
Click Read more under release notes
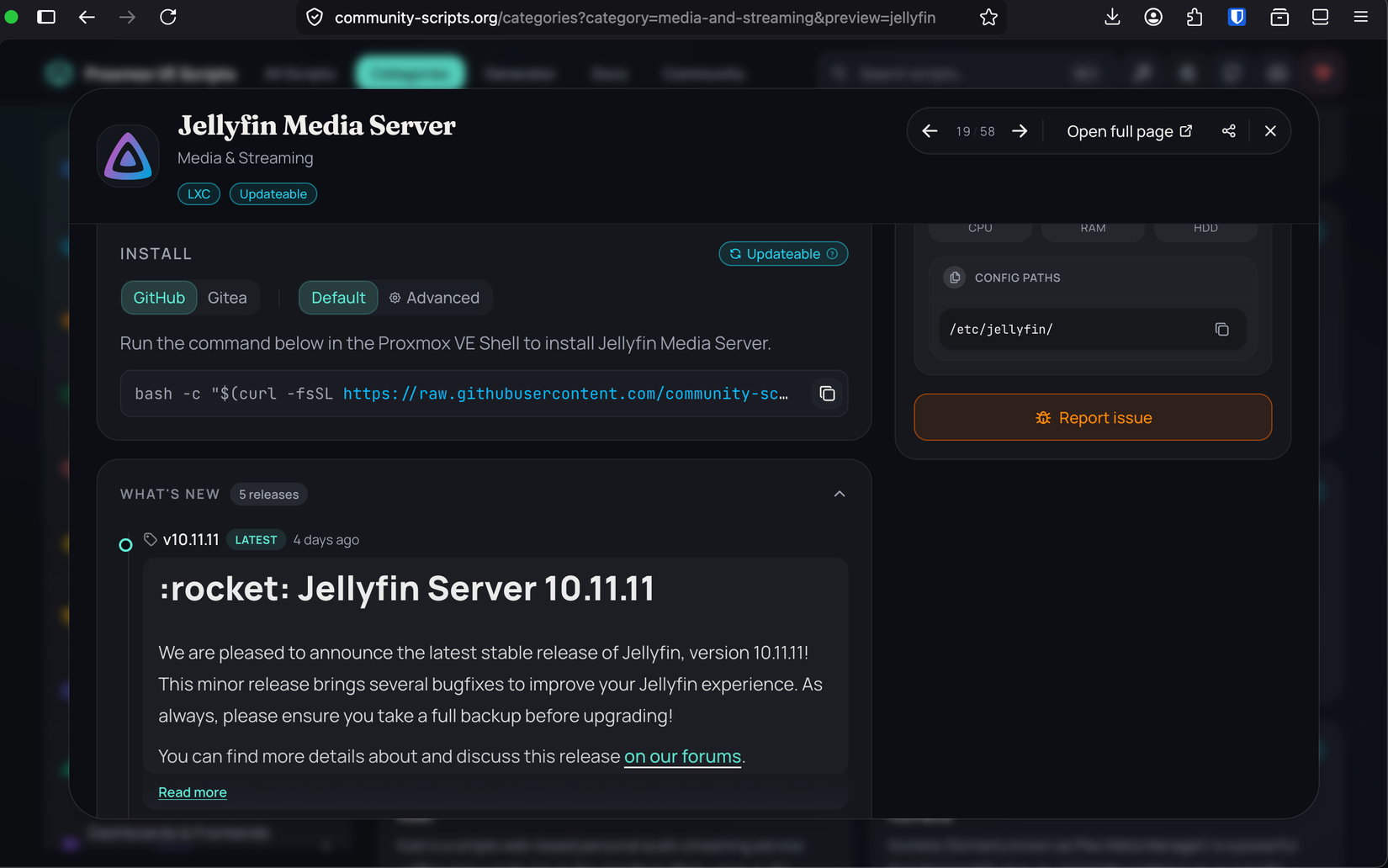(x=193, y=792)
